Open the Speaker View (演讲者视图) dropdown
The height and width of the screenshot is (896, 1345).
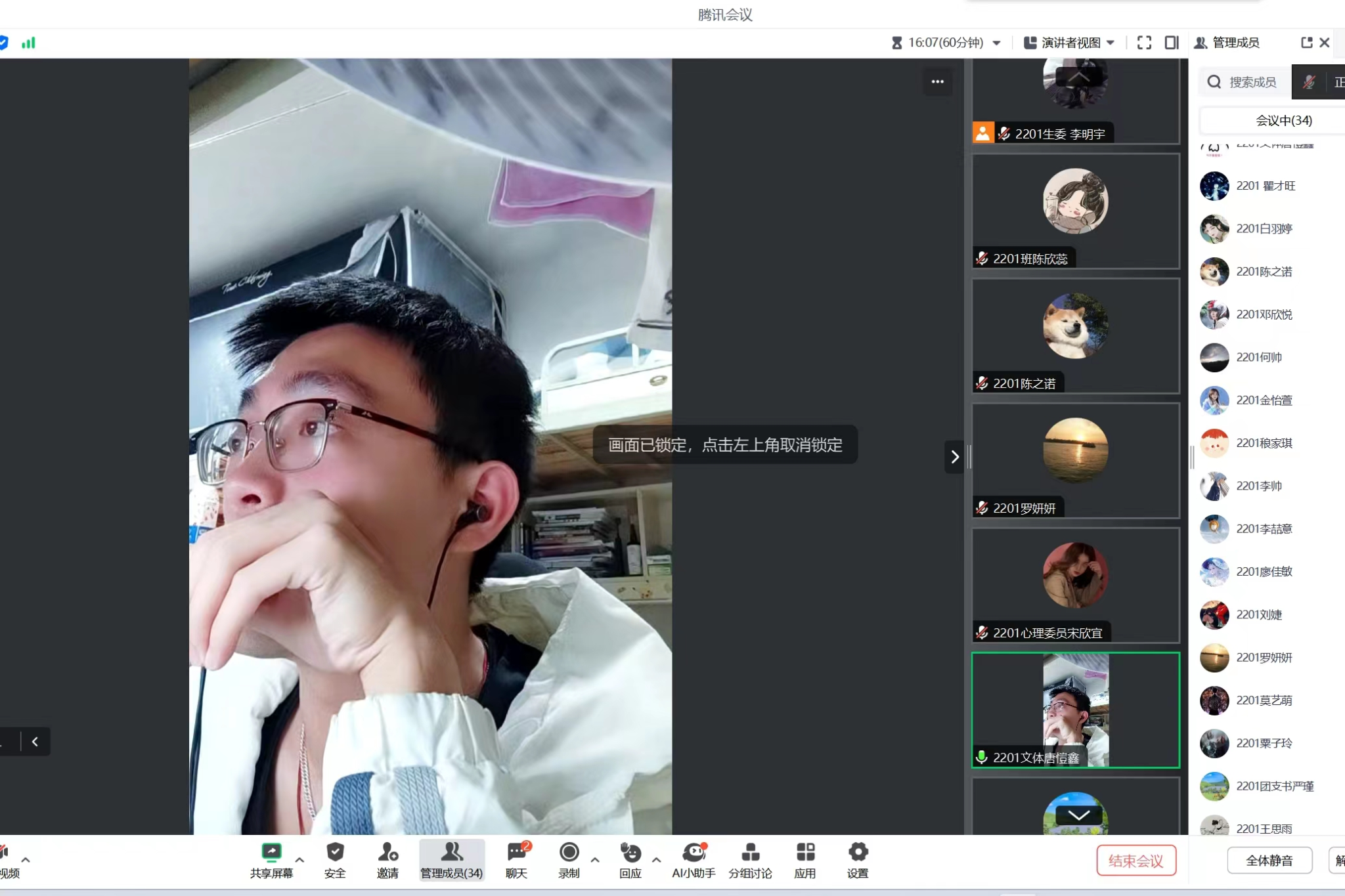pos(1069,43)
